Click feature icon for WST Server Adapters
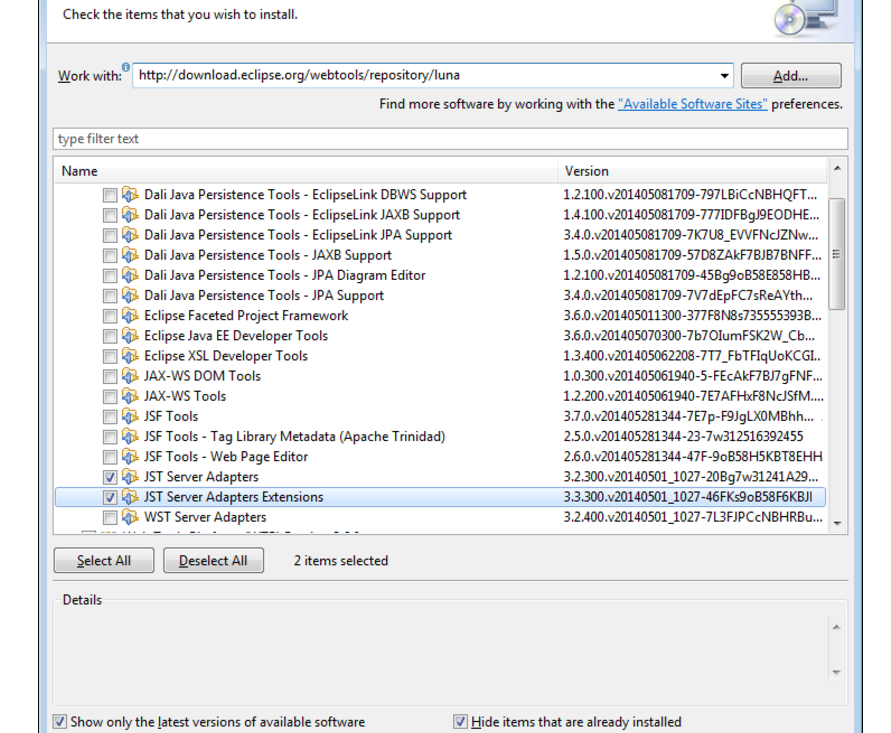891x733 pixels. (x=130, y=518)
